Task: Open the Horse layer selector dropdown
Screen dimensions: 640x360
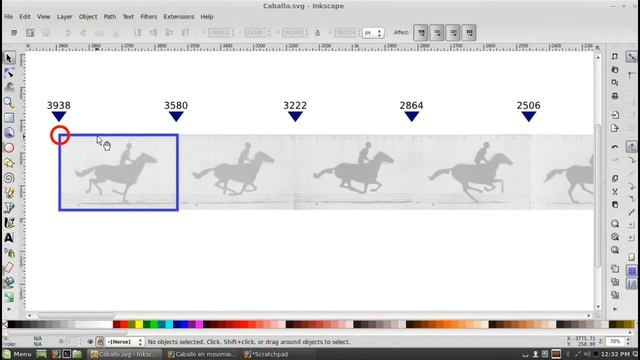Action: click(125, 342)
